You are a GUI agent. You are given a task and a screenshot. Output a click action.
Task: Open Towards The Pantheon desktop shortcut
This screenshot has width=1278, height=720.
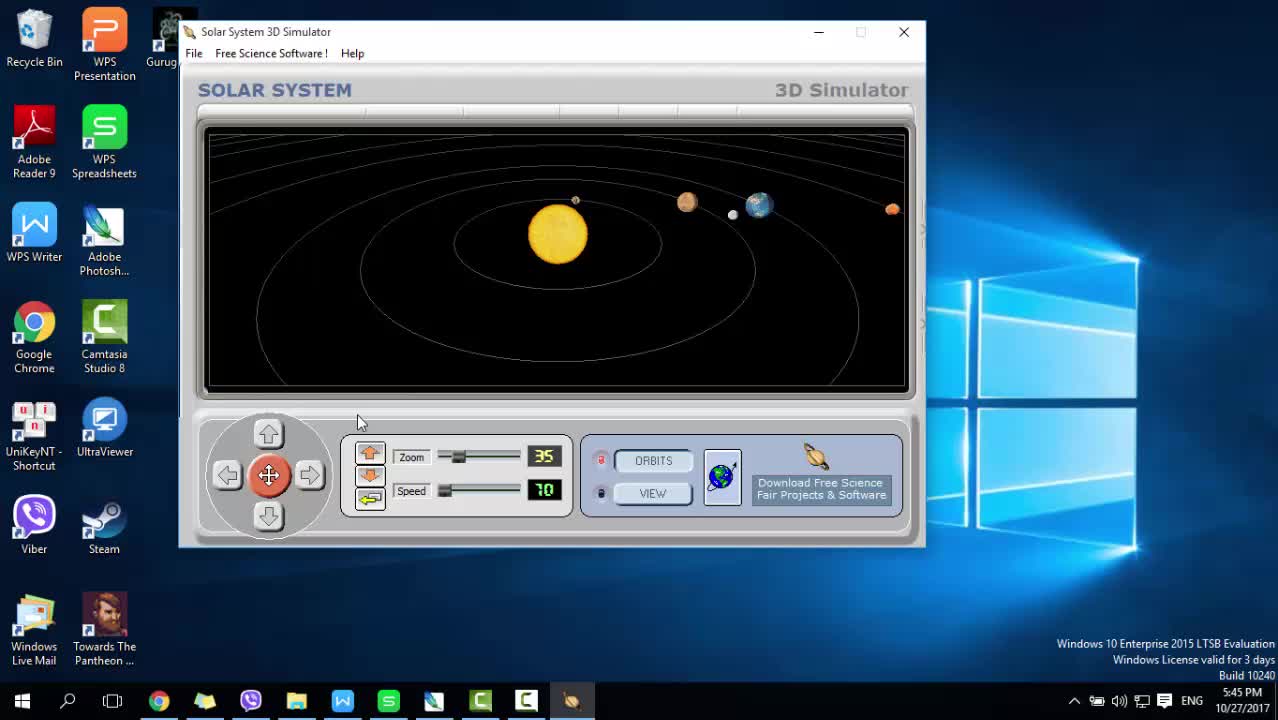tap(104, 630)
